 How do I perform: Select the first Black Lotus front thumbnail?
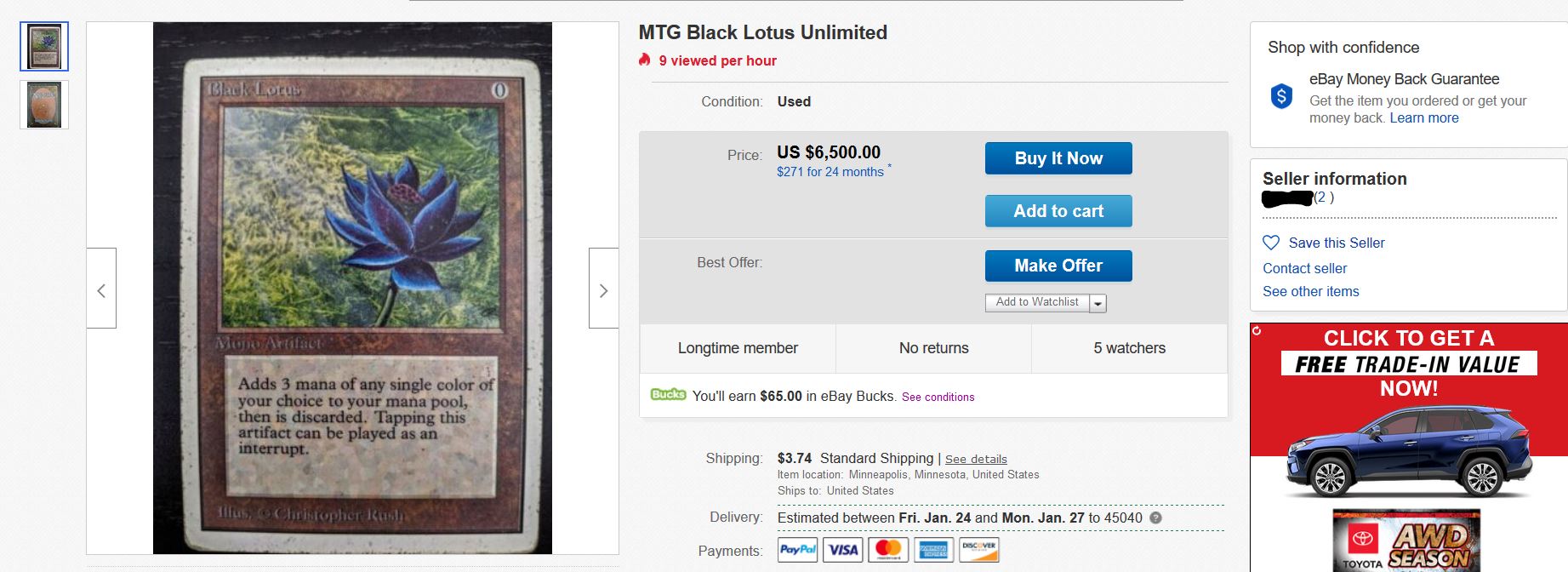click(44, 47)
